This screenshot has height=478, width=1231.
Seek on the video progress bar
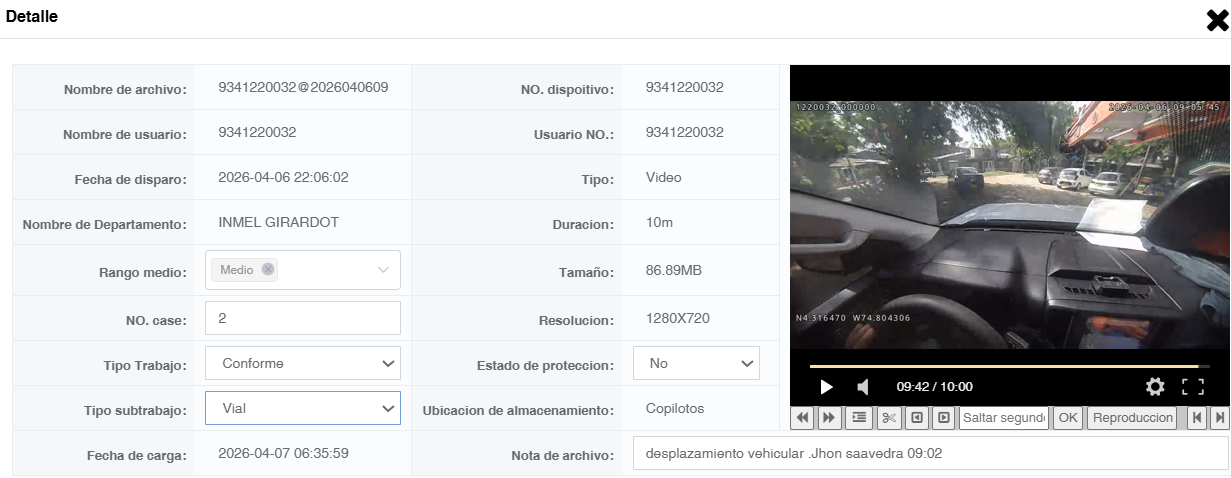pos(1009,366)
